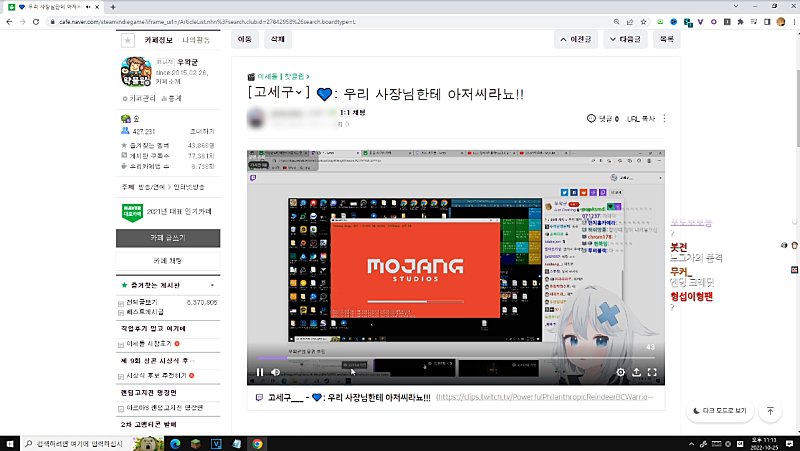Enter fullscreen mode on the video
Viewport: 800px width, 451px height.
(x=654, y=372)
